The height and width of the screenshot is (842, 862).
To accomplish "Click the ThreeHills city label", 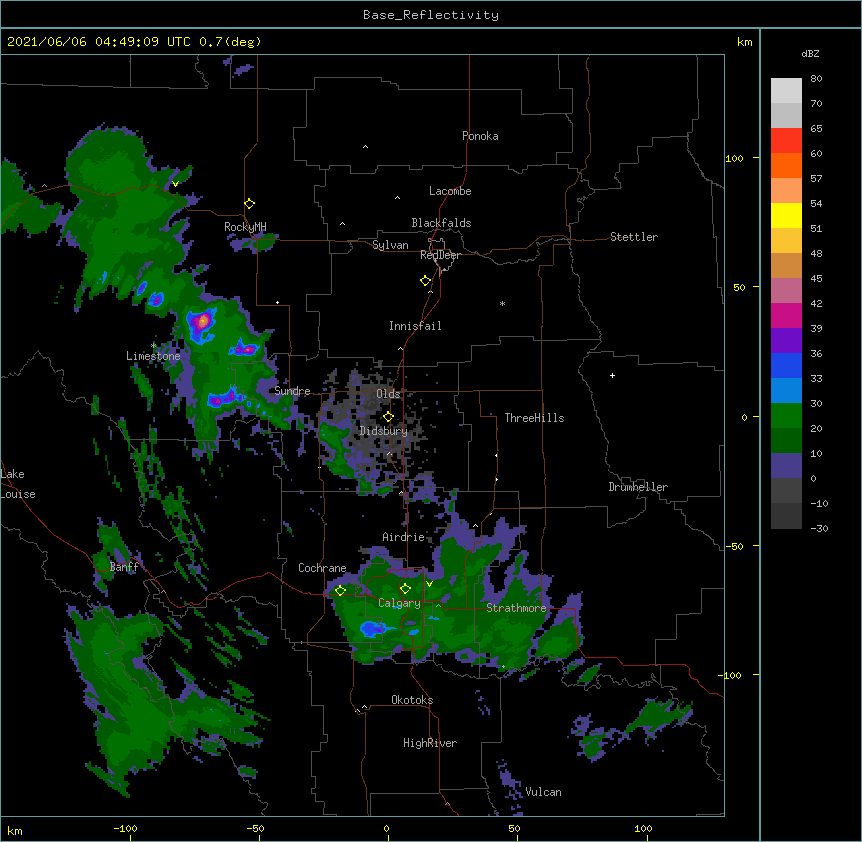I will click(x=534, y=418).
